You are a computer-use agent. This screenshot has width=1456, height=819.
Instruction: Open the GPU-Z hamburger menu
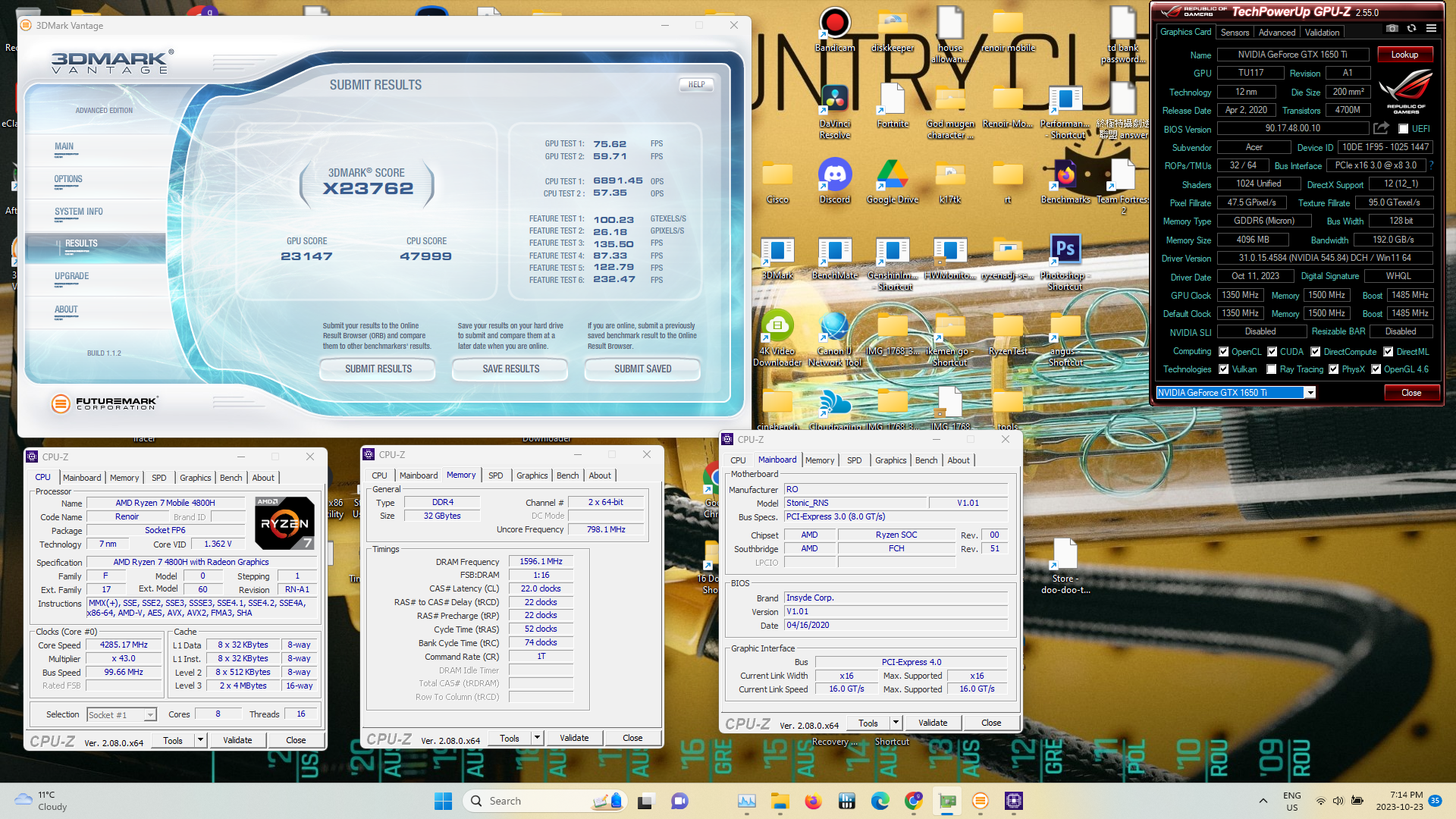click(1431, 29)
